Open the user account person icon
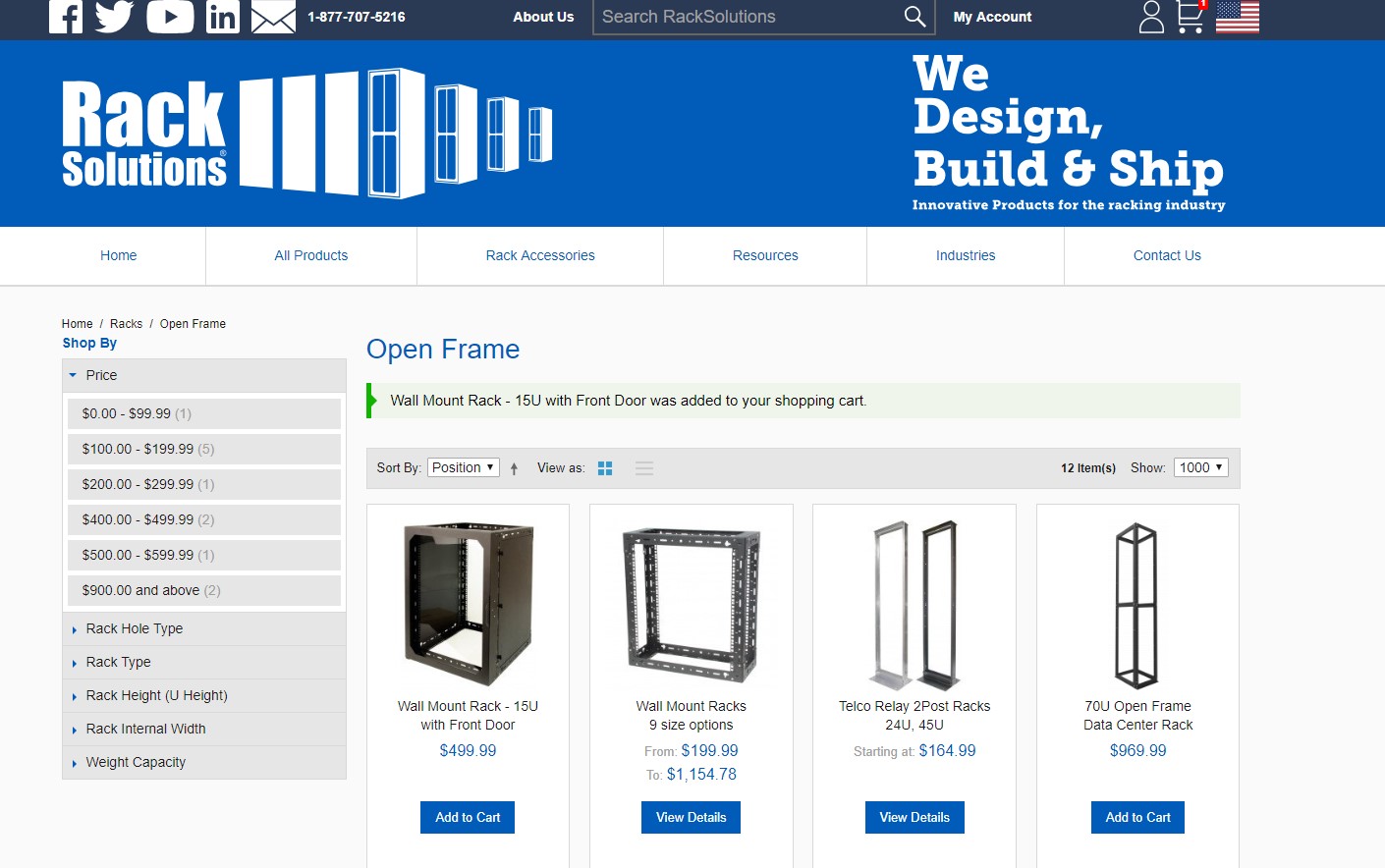 (1151, 17)
